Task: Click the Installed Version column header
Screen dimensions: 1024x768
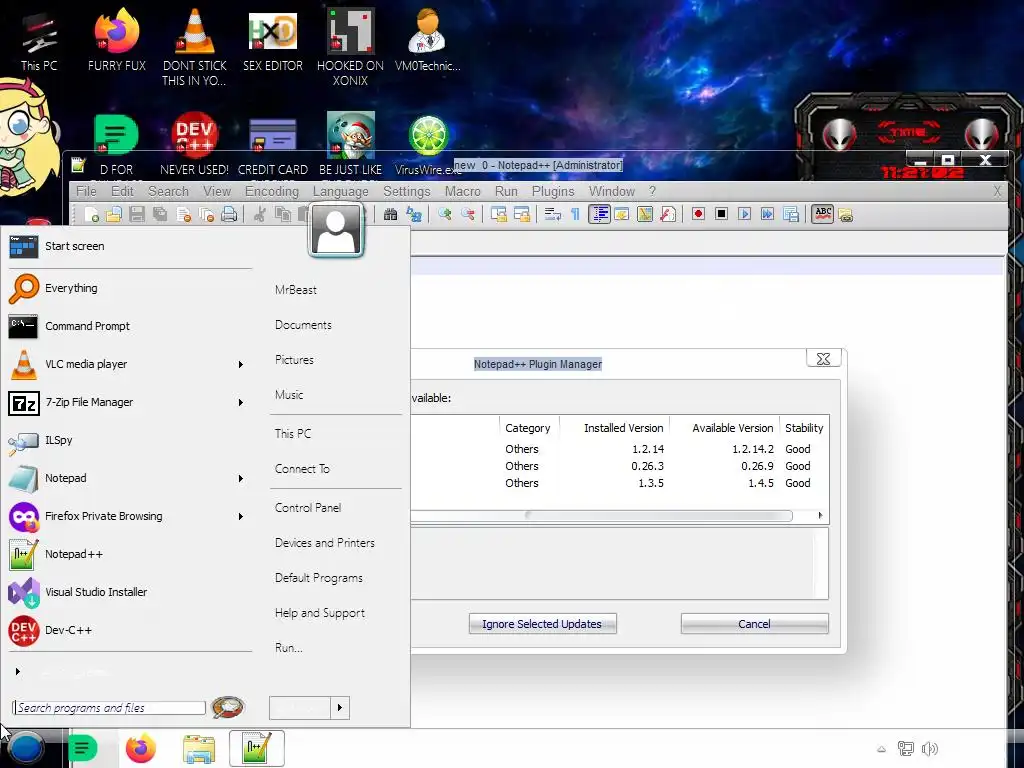Action: (615, 428)
